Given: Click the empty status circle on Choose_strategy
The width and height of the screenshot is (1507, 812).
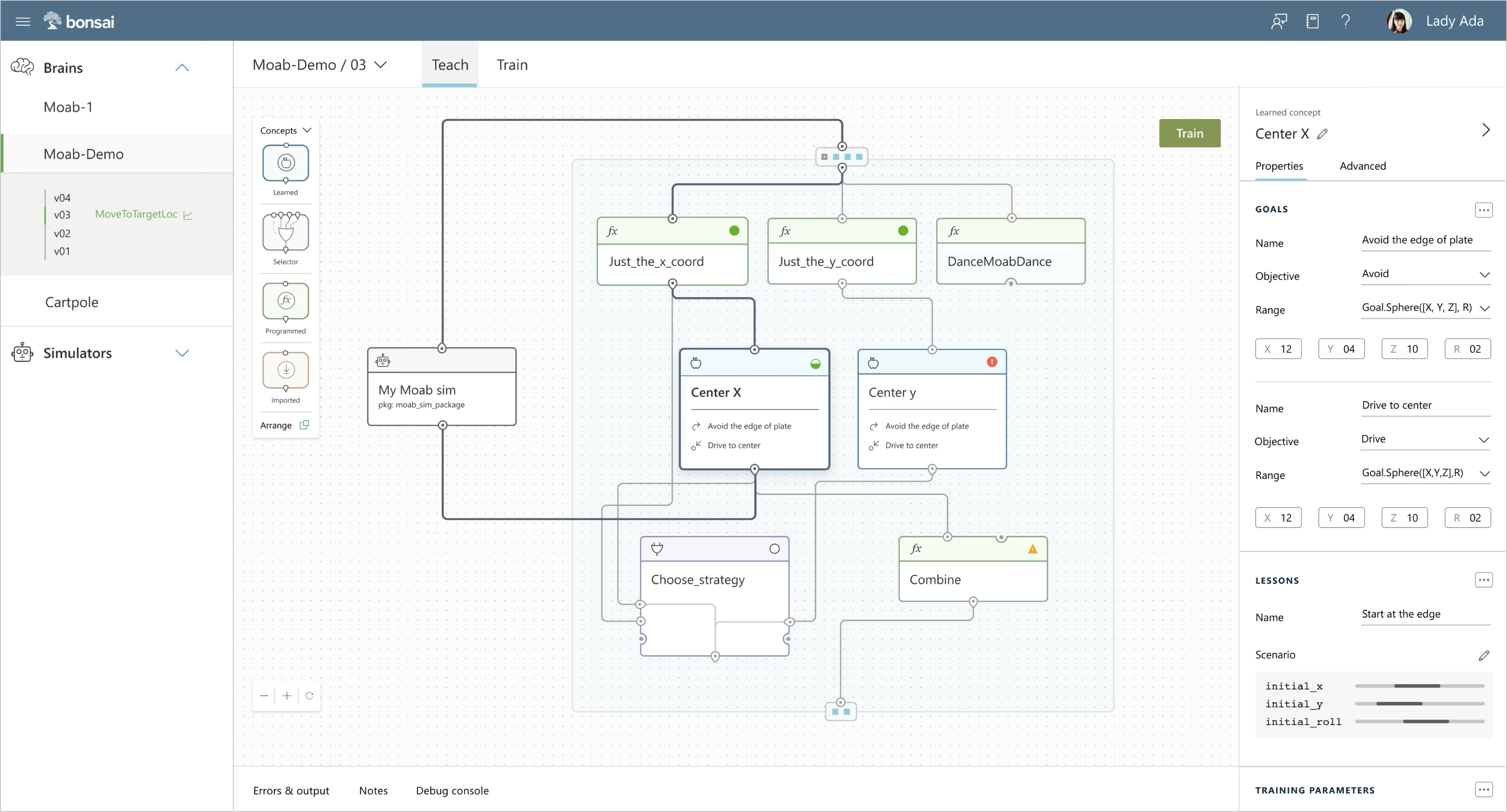Looking at the screenshot, I should point(774,549).
